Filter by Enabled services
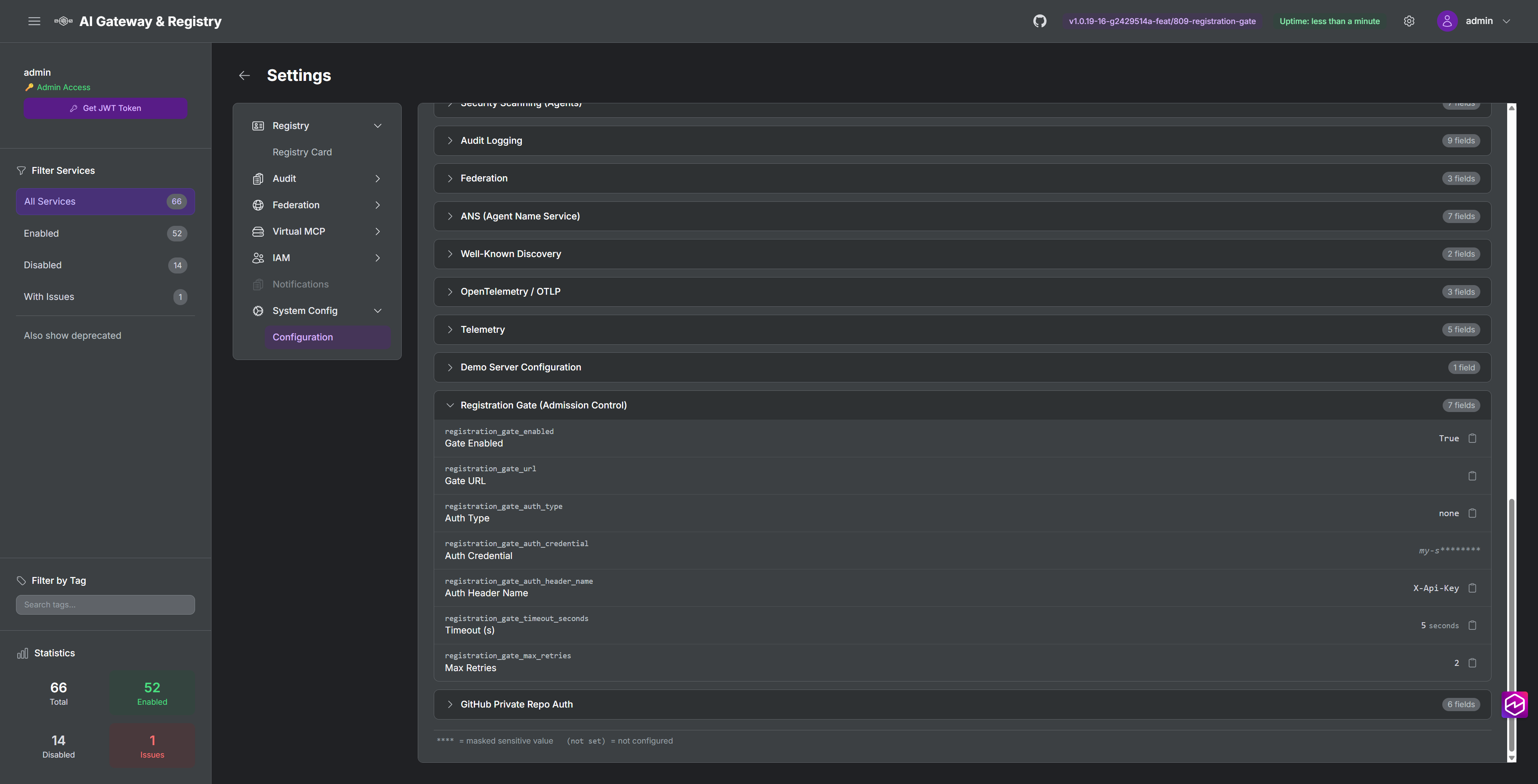 click(105, 233)
